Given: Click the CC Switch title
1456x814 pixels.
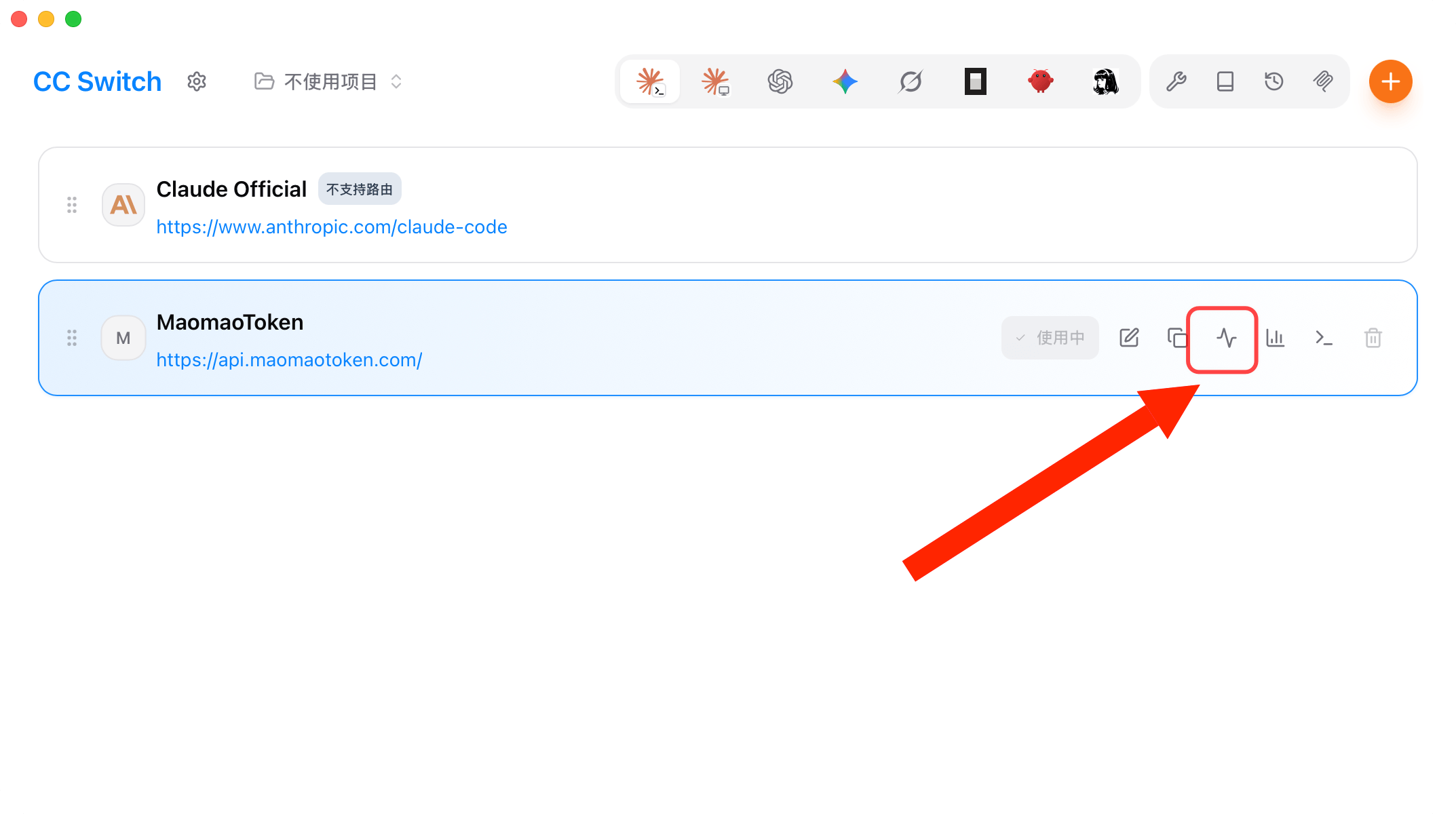Looking at the screenshot, I should click(98, 81).
